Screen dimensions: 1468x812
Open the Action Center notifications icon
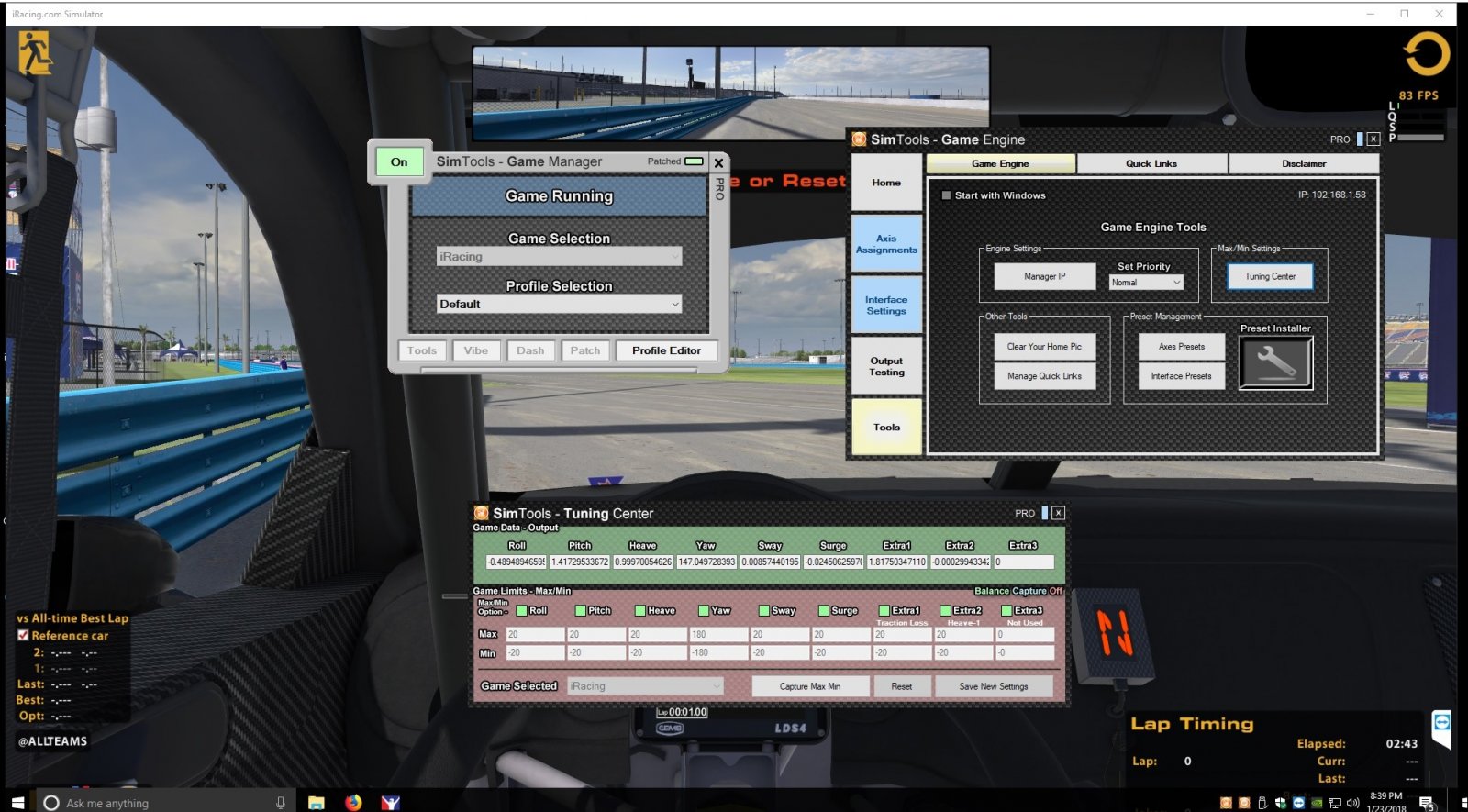tap(1428, 804)
